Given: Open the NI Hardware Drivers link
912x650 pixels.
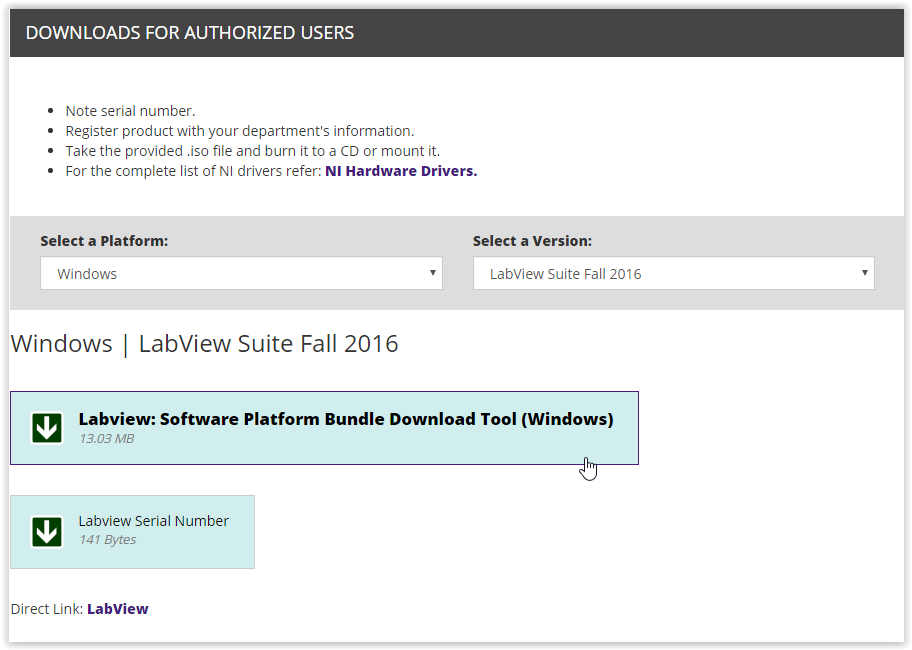Looking at the screenshot, I should pos(401,171).
